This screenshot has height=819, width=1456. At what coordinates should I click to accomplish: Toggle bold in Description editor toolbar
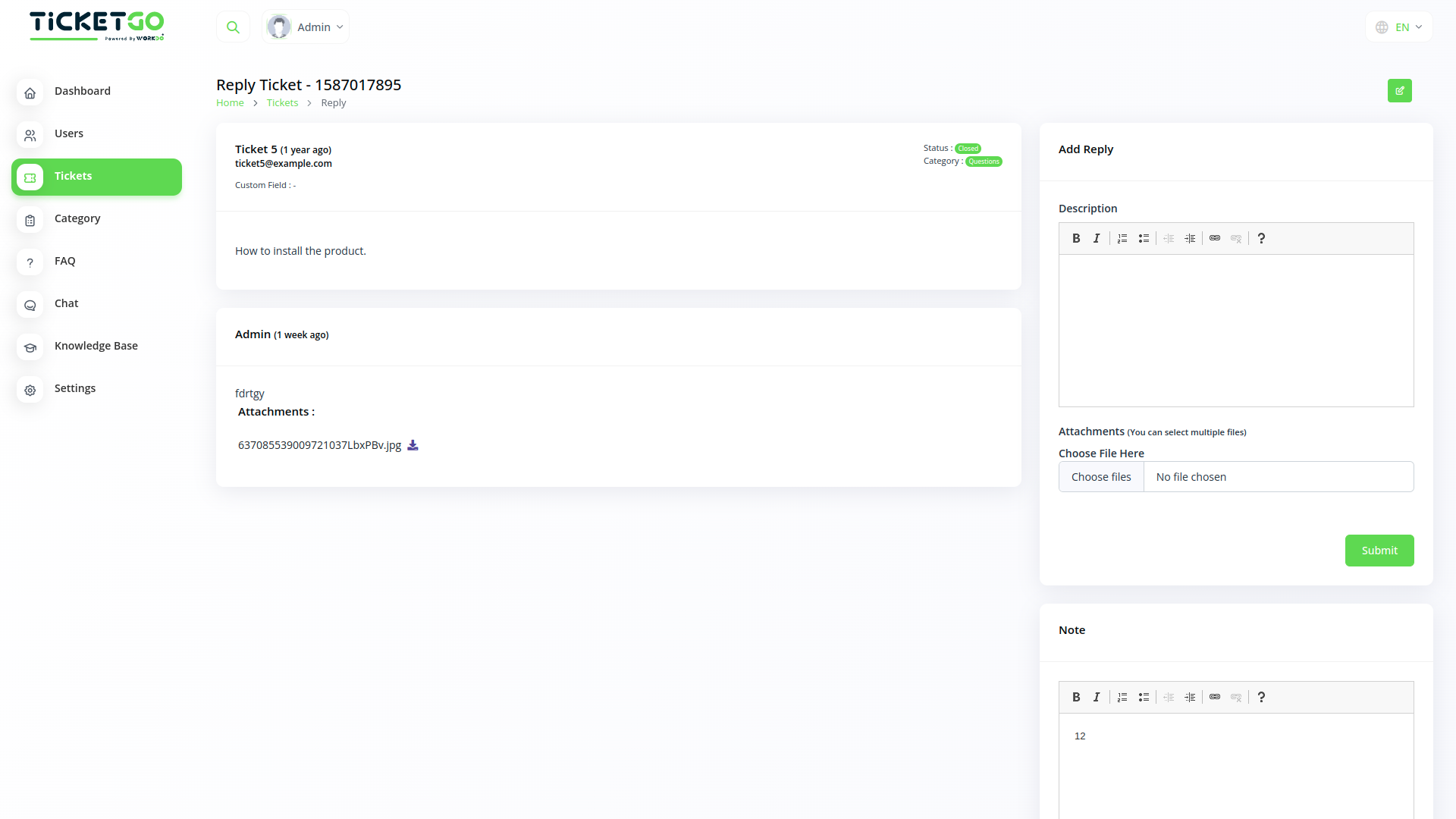[1075, 239]
